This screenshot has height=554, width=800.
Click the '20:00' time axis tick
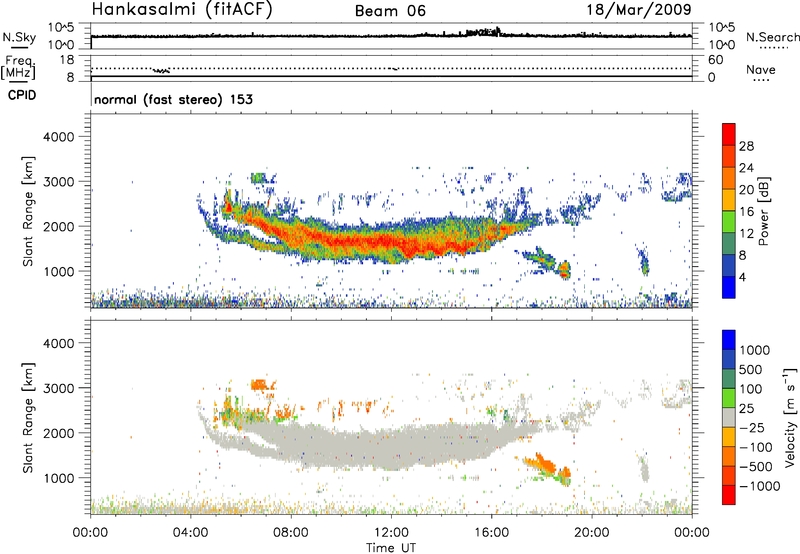click(x=592, y=533)
